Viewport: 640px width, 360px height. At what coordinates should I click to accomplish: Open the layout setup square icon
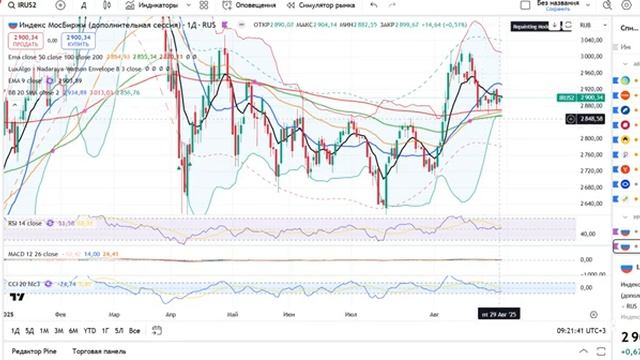tap(525, 5)
